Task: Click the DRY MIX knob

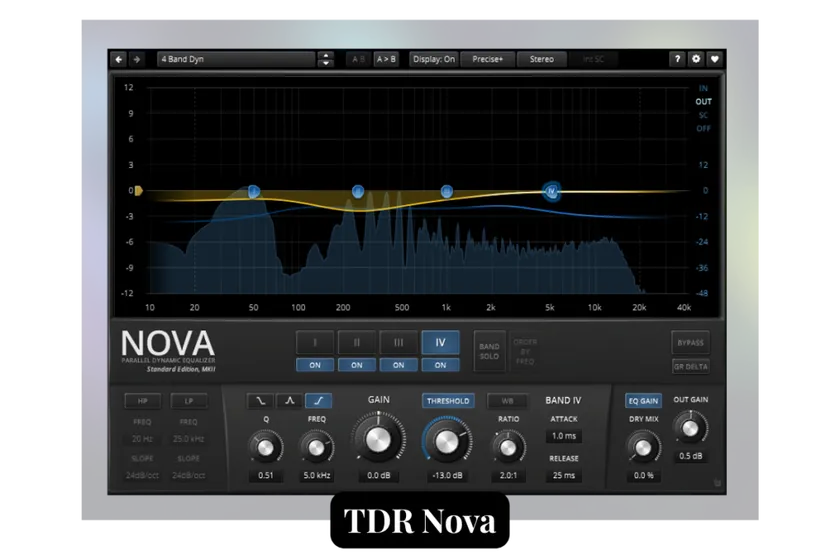Action: click(x=643, y=447)
